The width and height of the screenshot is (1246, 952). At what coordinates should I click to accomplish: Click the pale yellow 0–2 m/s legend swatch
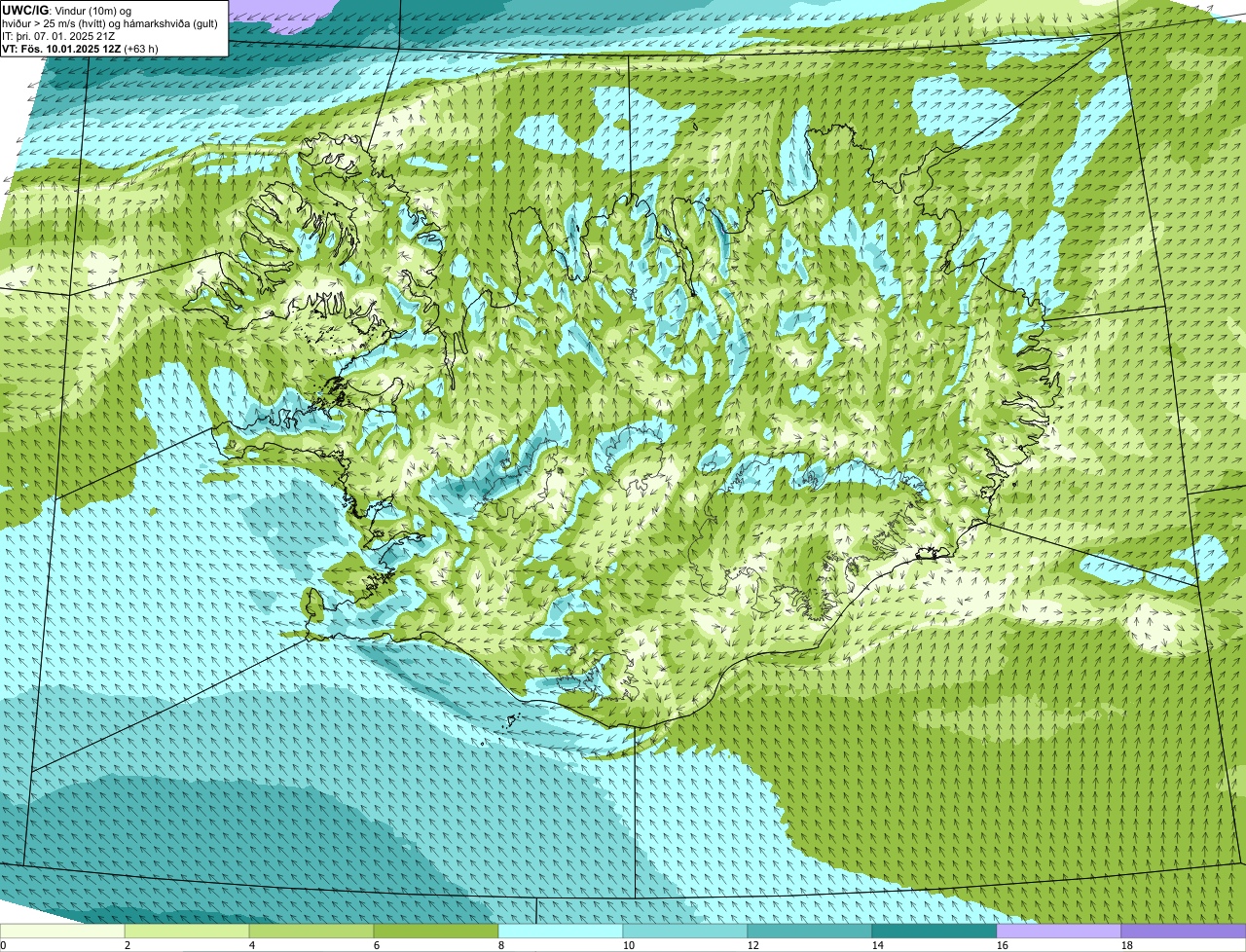[62, 932]
